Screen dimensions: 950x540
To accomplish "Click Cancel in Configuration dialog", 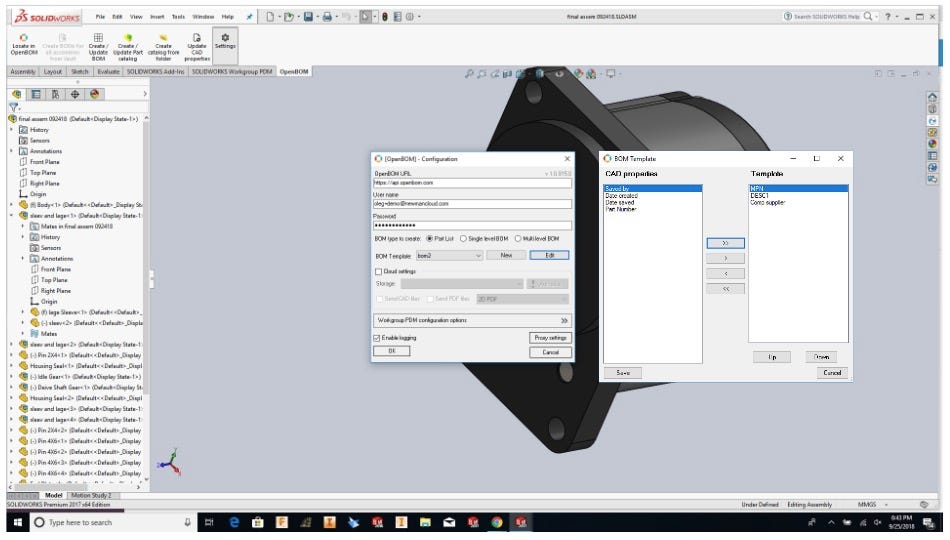I will pyautogui.click(x=550, y=352).
